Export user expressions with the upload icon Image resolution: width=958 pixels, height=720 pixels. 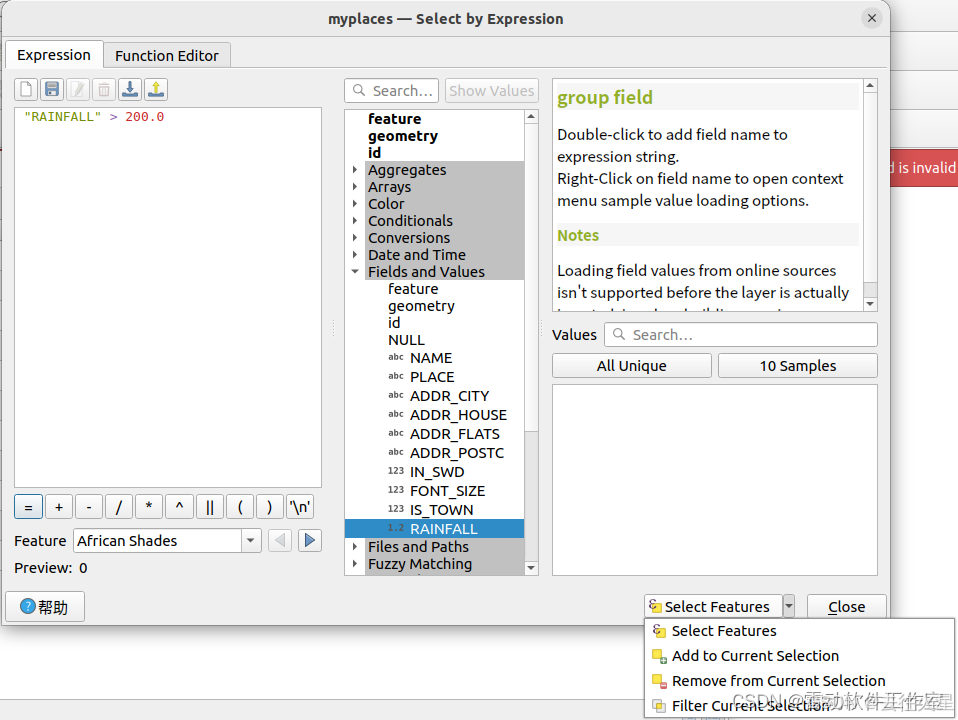156,90
